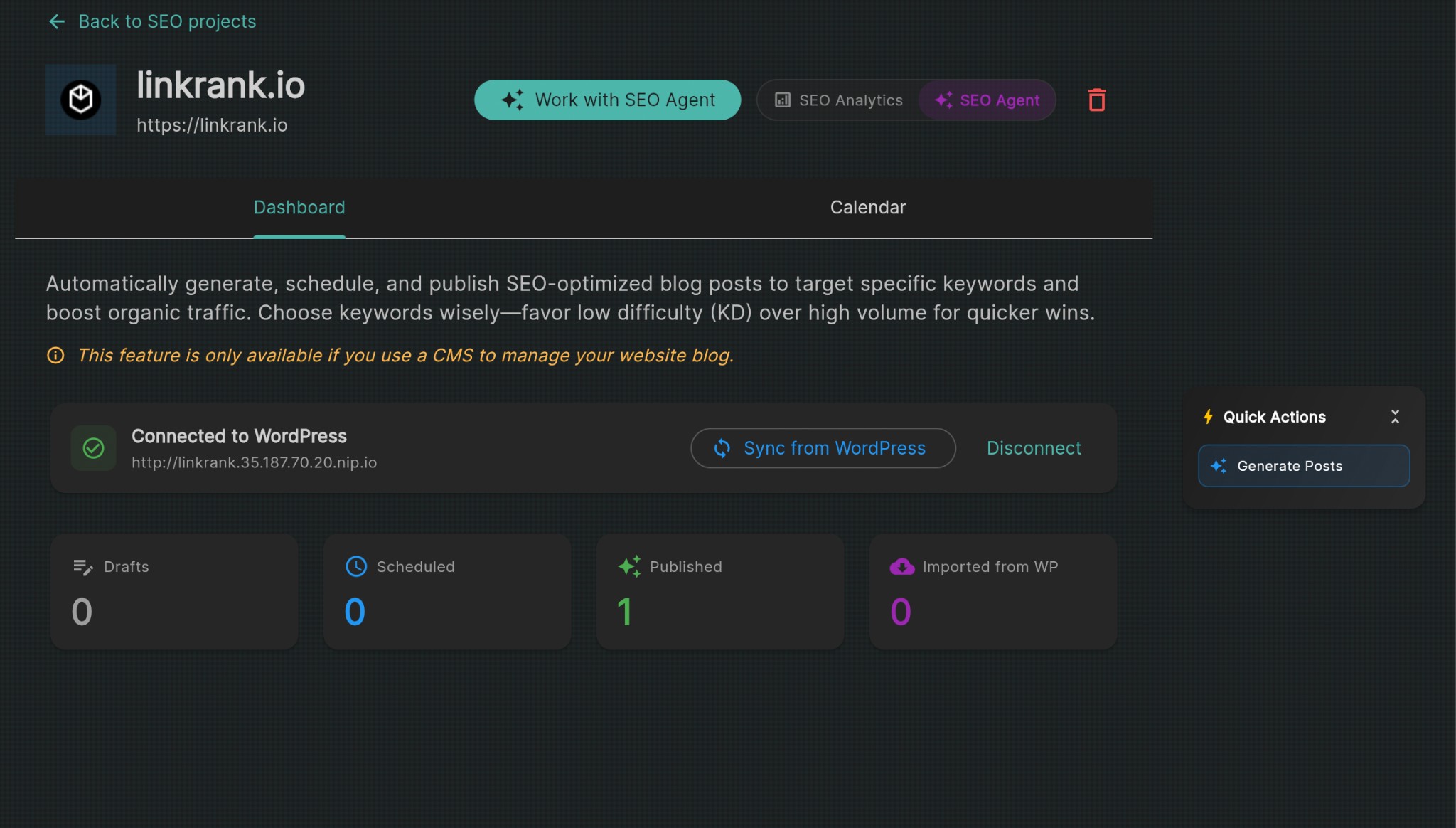
Task: Click the sync arrows icon in Sync from WordPress
Action: (722, 448)
